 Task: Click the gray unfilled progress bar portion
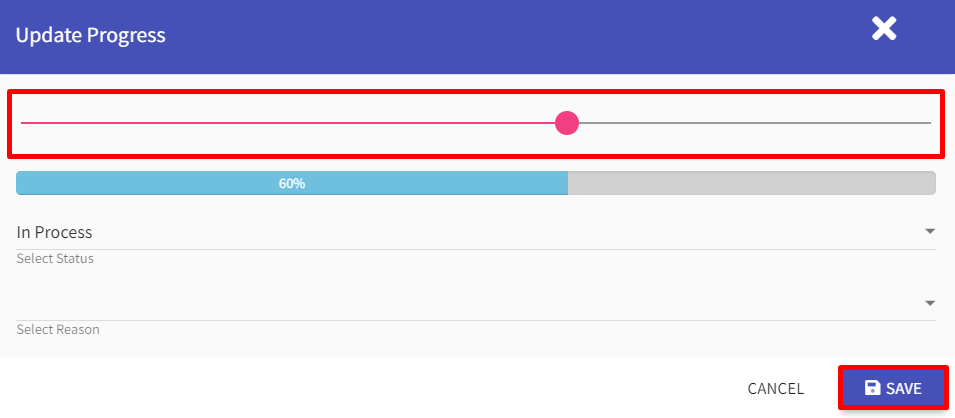752,183
